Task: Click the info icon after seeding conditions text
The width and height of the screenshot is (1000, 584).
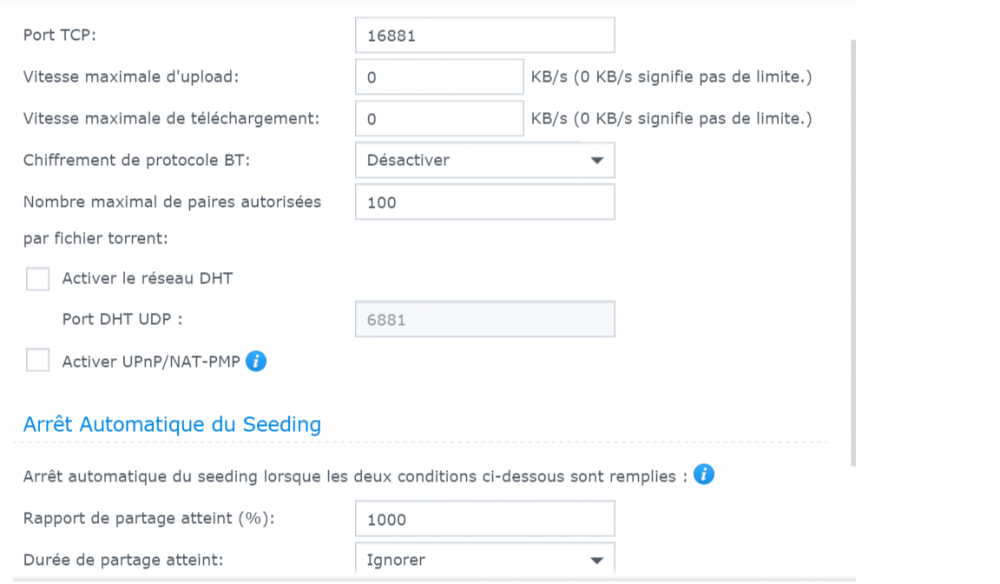Action: tap(704, 475)
